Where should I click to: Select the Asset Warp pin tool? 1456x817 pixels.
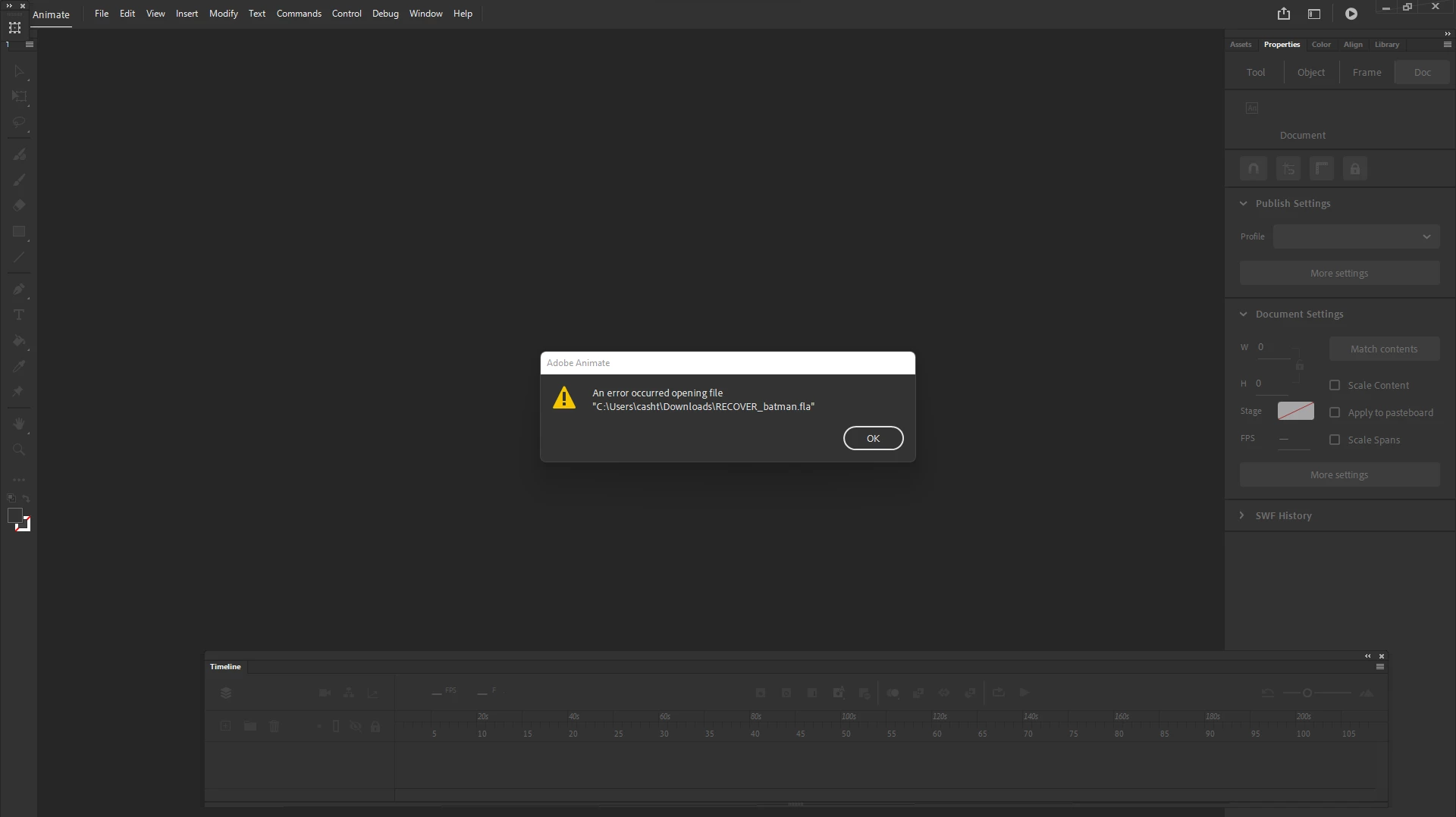tap(19, 392)
